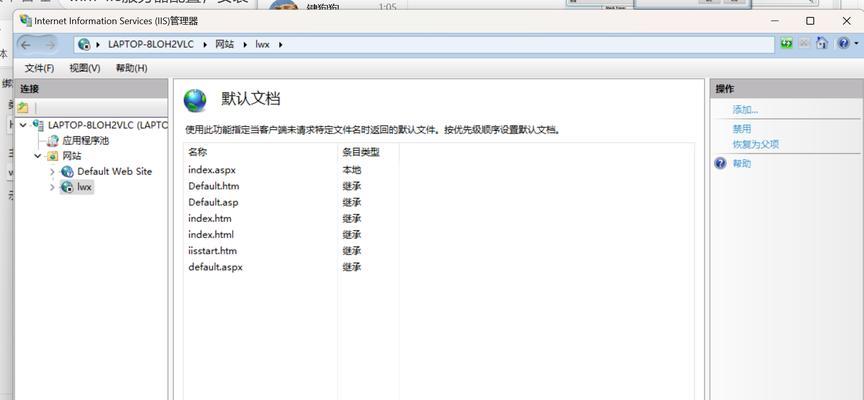The image size is (864, 400).
Task: Select Default Web Site in the tree
Action: (115, 171)
